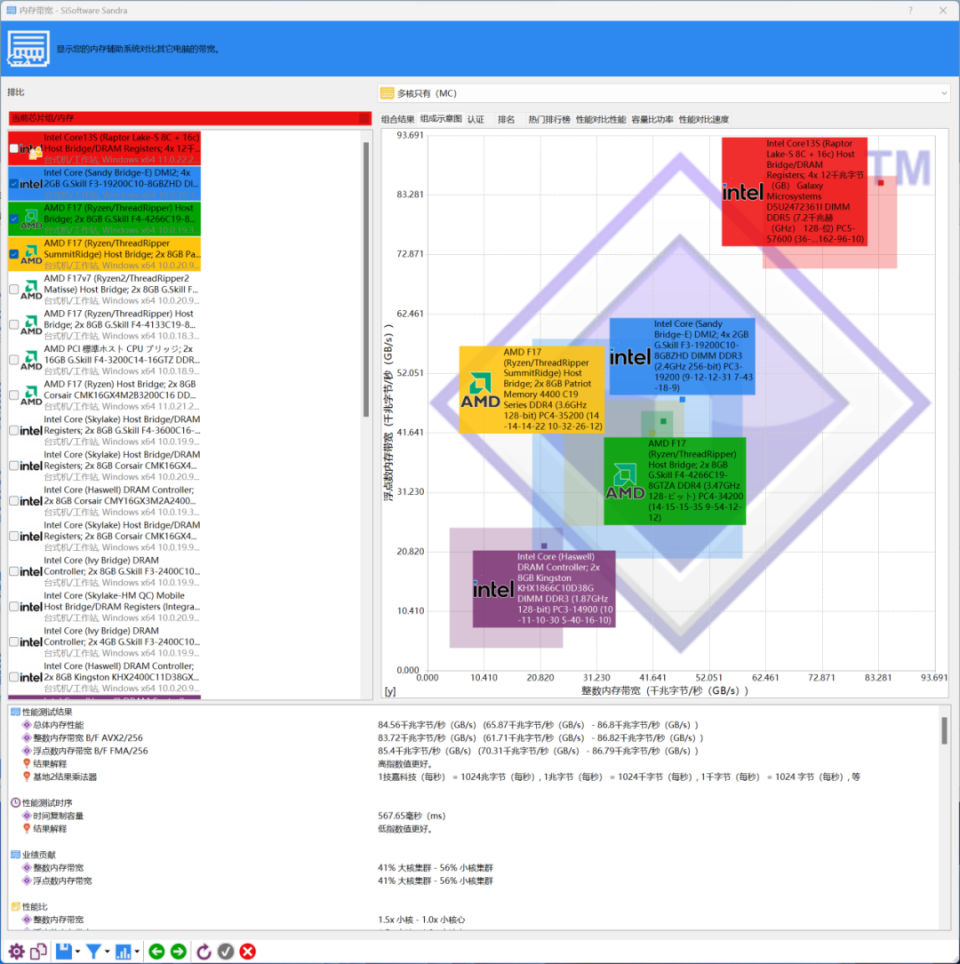Viewport: 960px width, 964px height.
Task: Go forward with the green right arrow
Action: point(178,951)
